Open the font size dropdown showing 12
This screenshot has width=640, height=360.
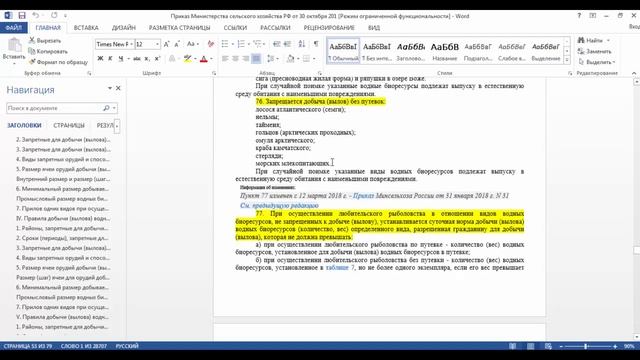pos(157,44)
